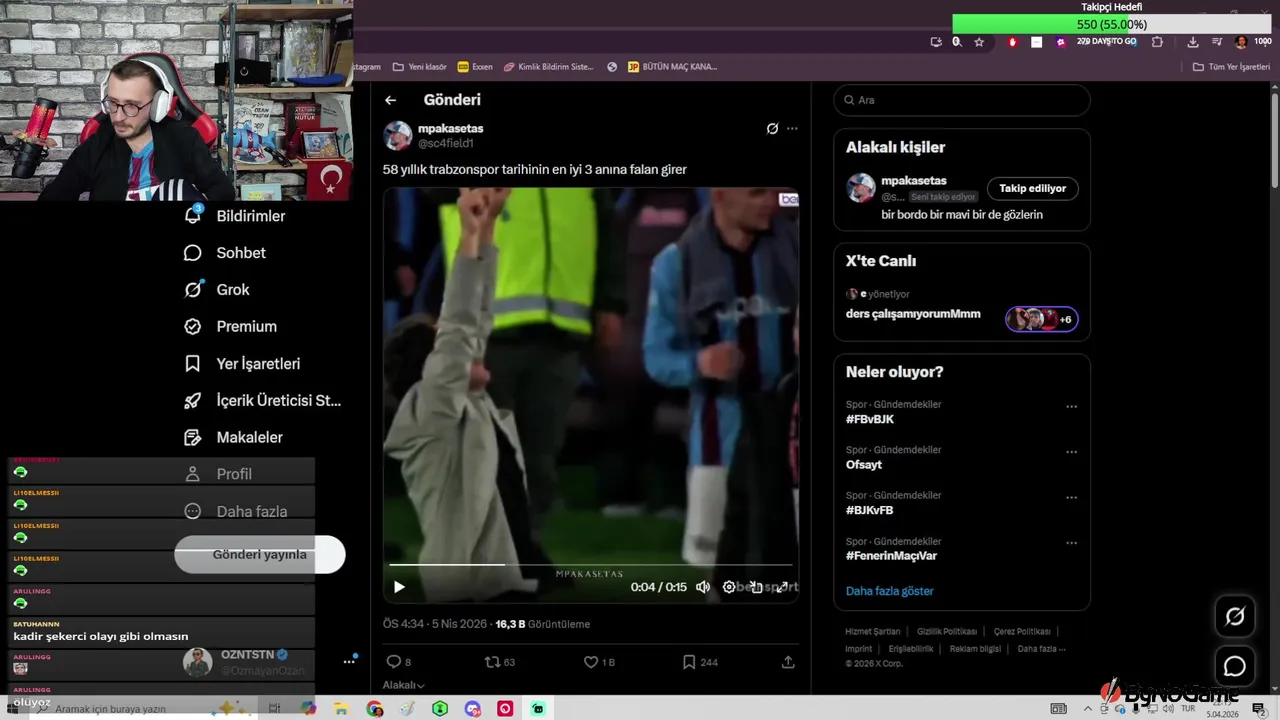Open Yeni klasör bookmarks folder

(420, 67)
